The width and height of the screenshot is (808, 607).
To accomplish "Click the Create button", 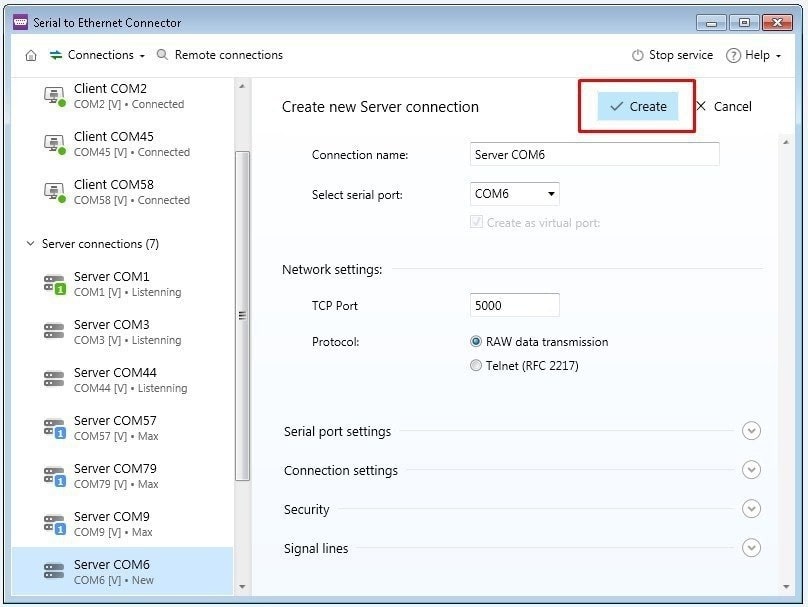I will point(637,107).
